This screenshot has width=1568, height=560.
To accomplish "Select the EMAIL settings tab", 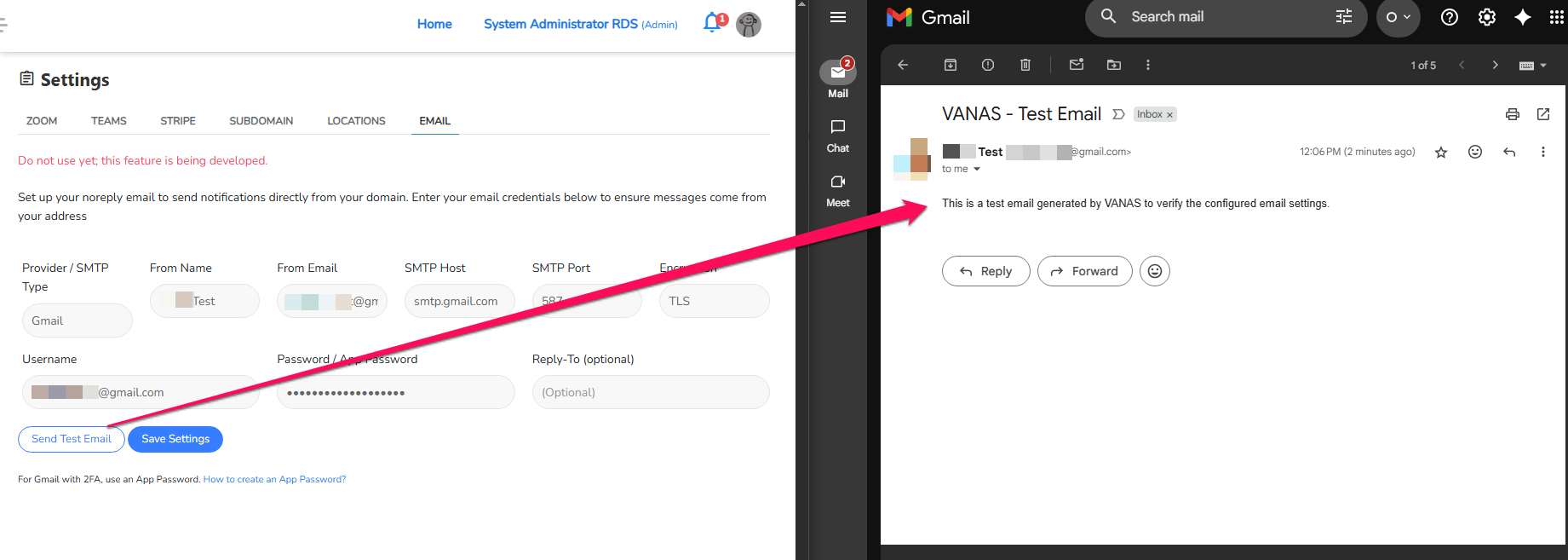I will point(434,121).
